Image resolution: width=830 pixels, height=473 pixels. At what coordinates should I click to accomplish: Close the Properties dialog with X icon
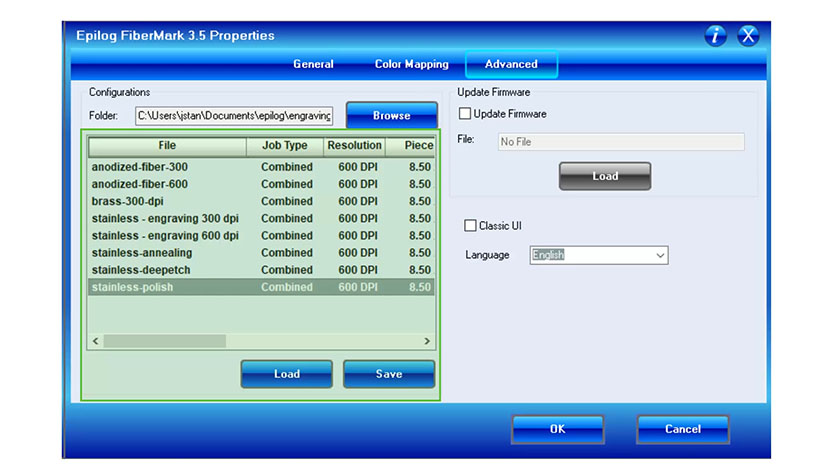tap(748, 36)
